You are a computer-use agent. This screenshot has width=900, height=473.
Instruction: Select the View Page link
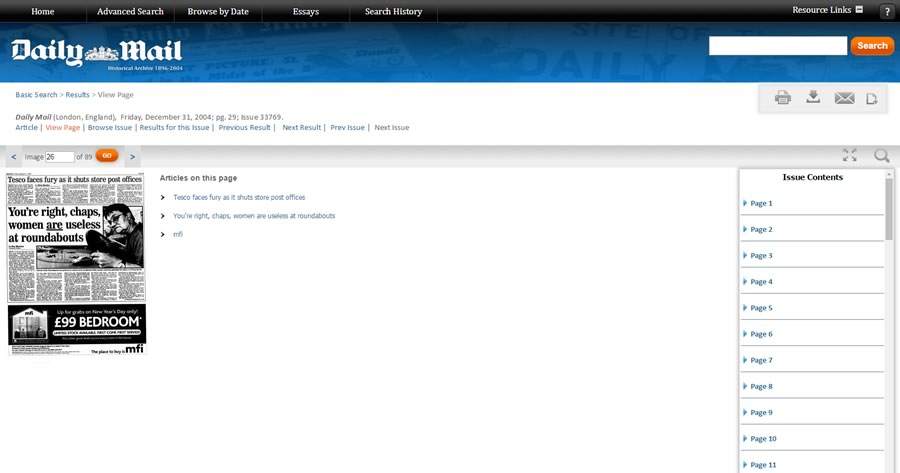point(63,127)
